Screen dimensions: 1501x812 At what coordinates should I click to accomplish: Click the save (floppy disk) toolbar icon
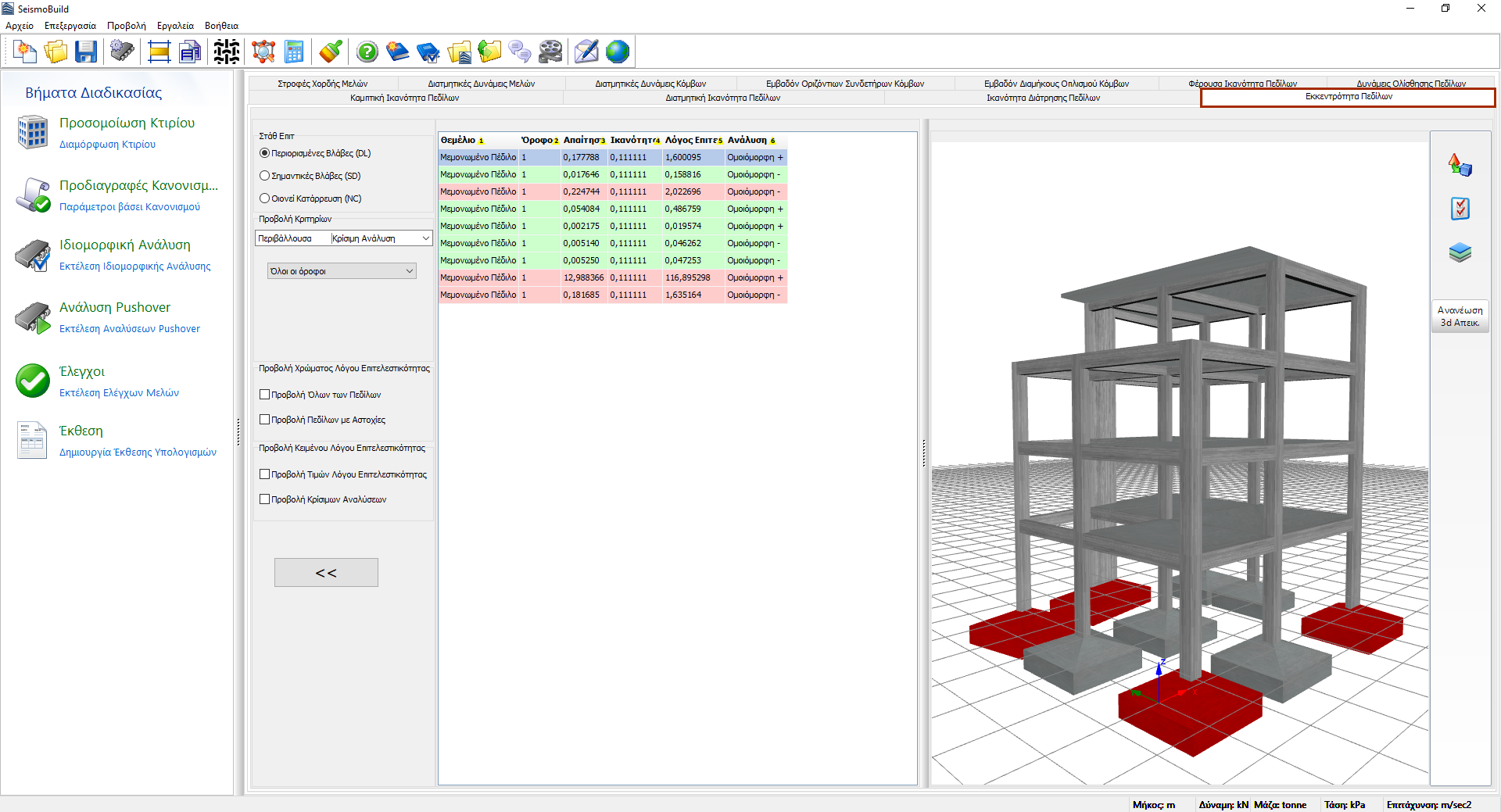click(85, 52)
